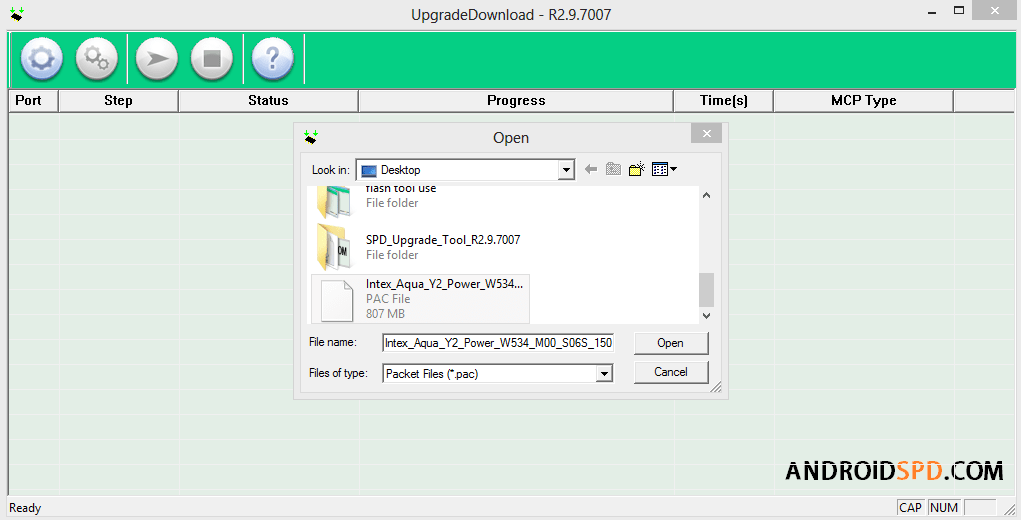Viewport: 1021px width, 520px height.
Task: Click the Open button
Action: pos(671,343)
